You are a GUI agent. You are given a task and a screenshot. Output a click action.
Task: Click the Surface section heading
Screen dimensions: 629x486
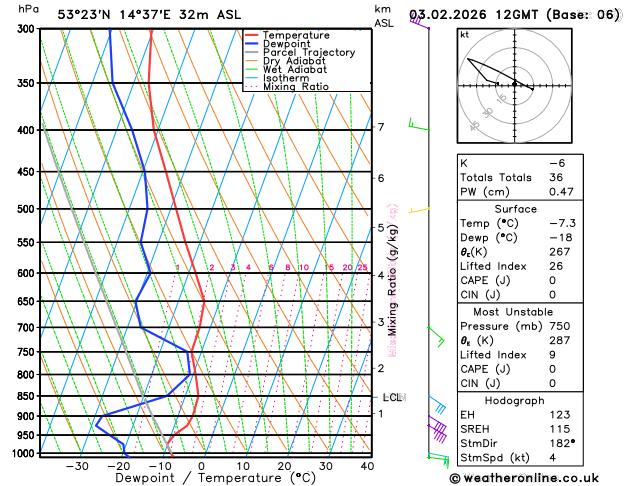pyautogui.click(x=515, y=209)
